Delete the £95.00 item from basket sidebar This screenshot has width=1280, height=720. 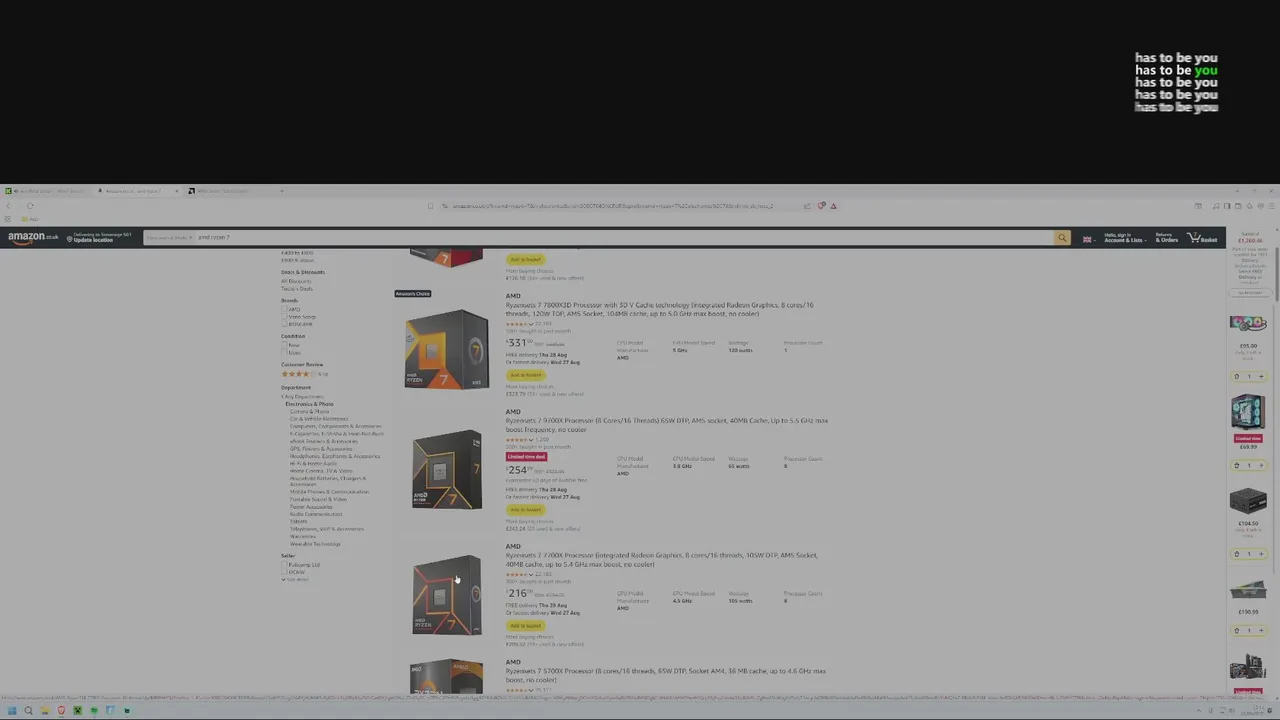(1236, 376)
